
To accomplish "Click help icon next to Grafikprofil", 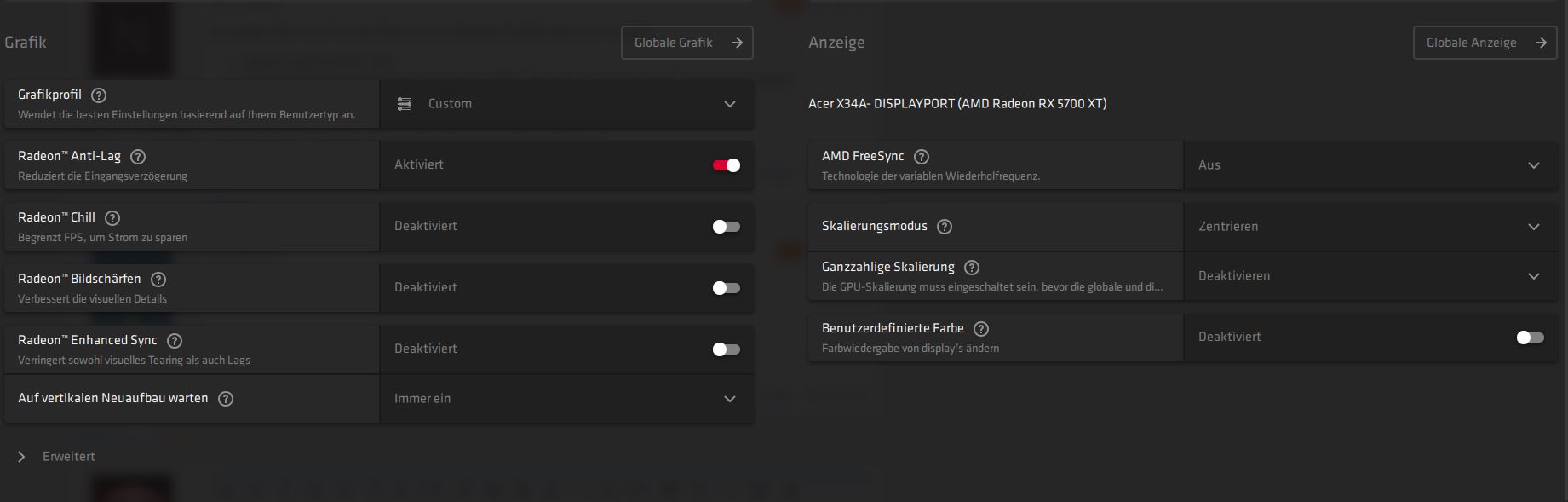I will 99,95.
